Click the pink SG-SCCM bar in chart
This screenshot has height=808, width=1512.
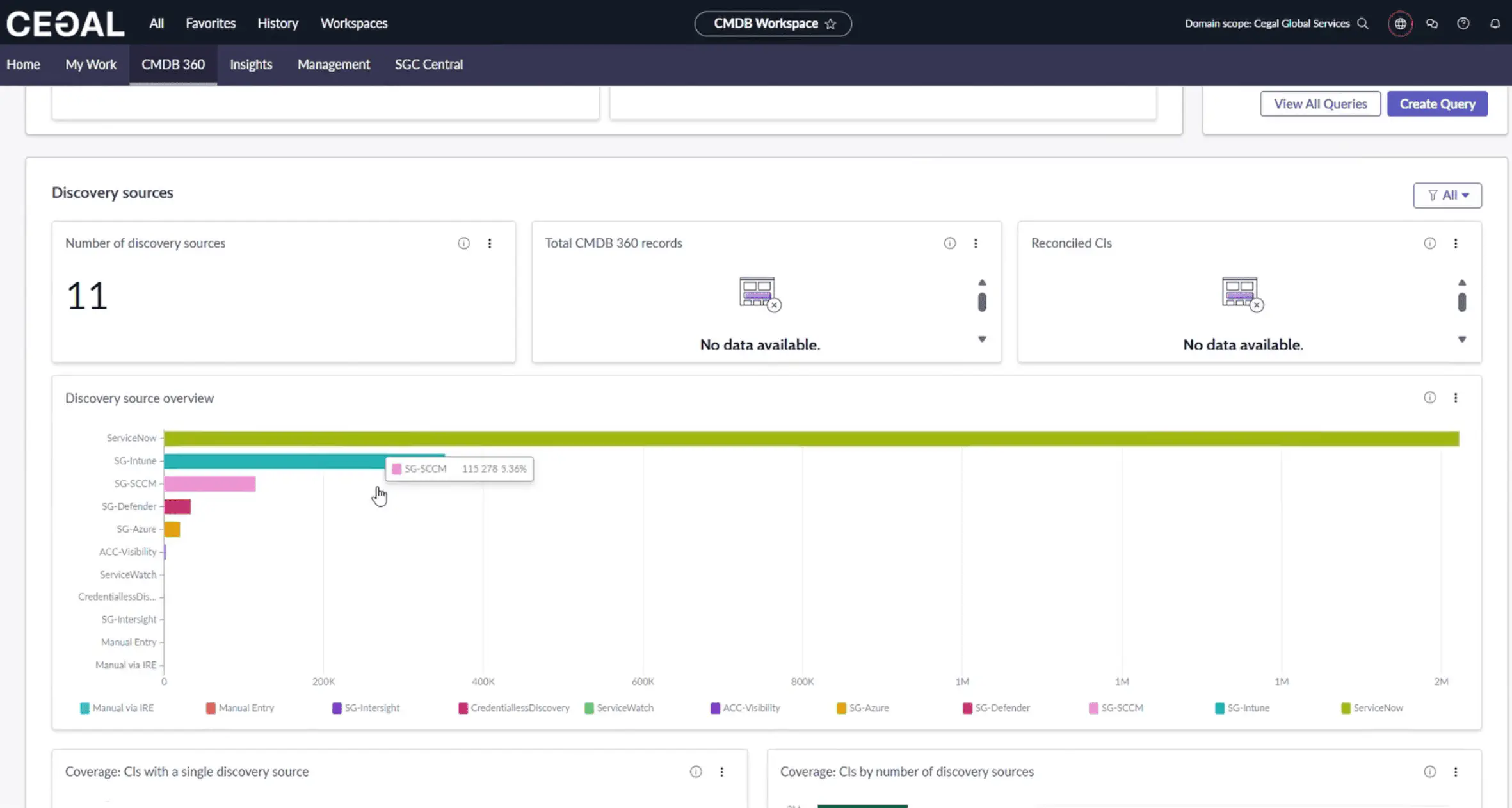(x=209, y=484)
